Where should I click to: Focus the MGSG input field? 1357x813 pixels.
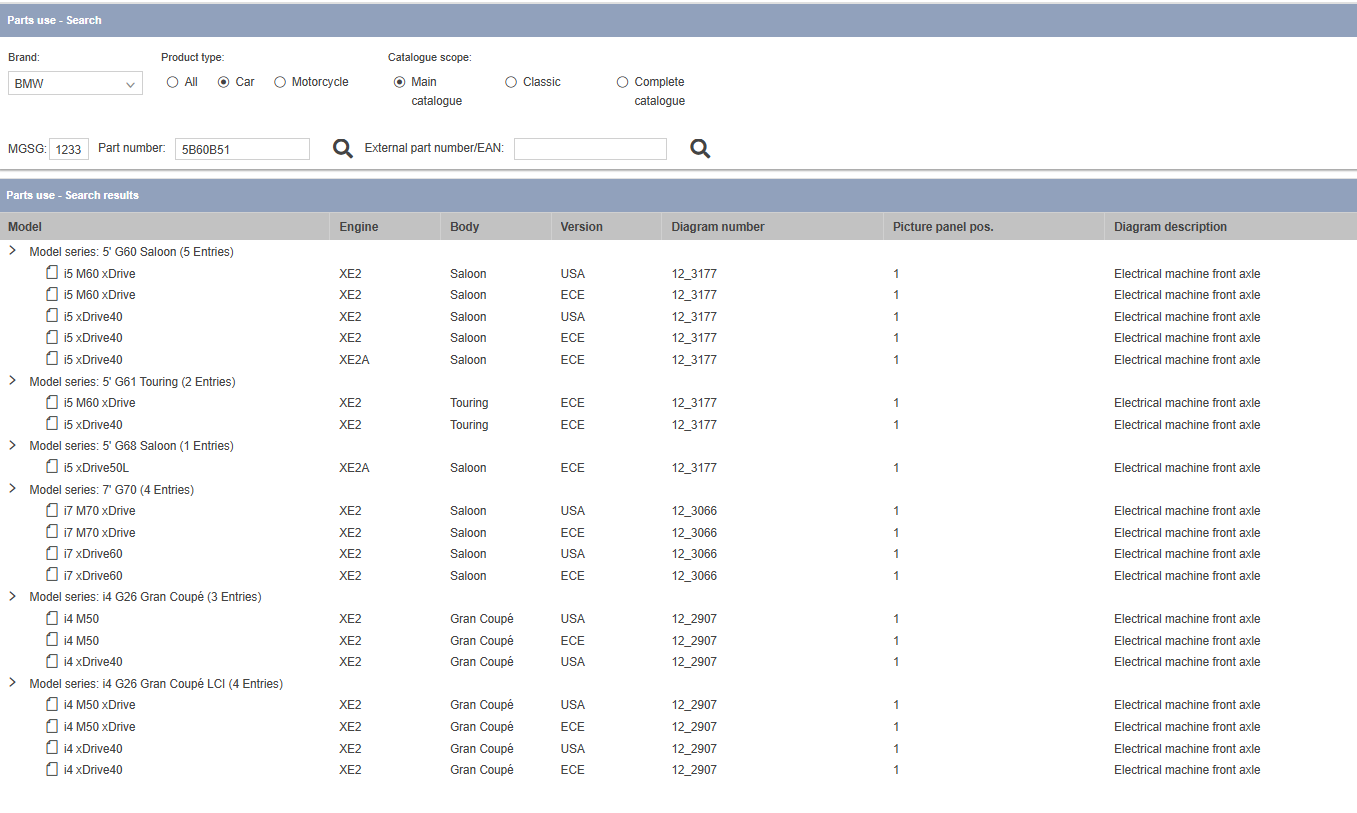pos(69,149)
